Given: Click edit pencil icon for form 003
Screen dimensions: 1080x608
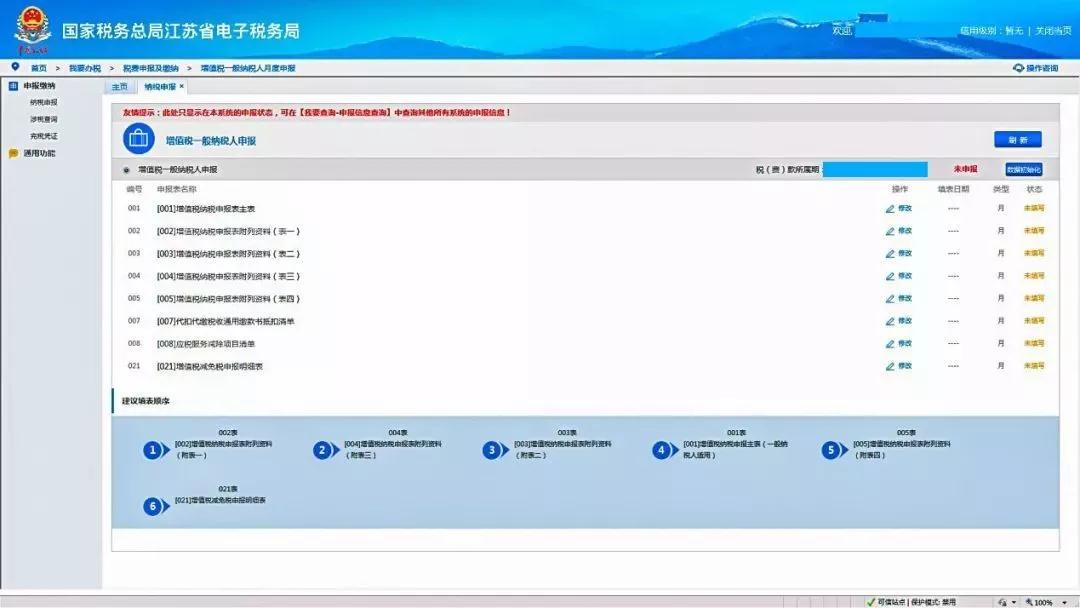Looking at the screenshot, I should pyautogui.click(x=890, y=254).
